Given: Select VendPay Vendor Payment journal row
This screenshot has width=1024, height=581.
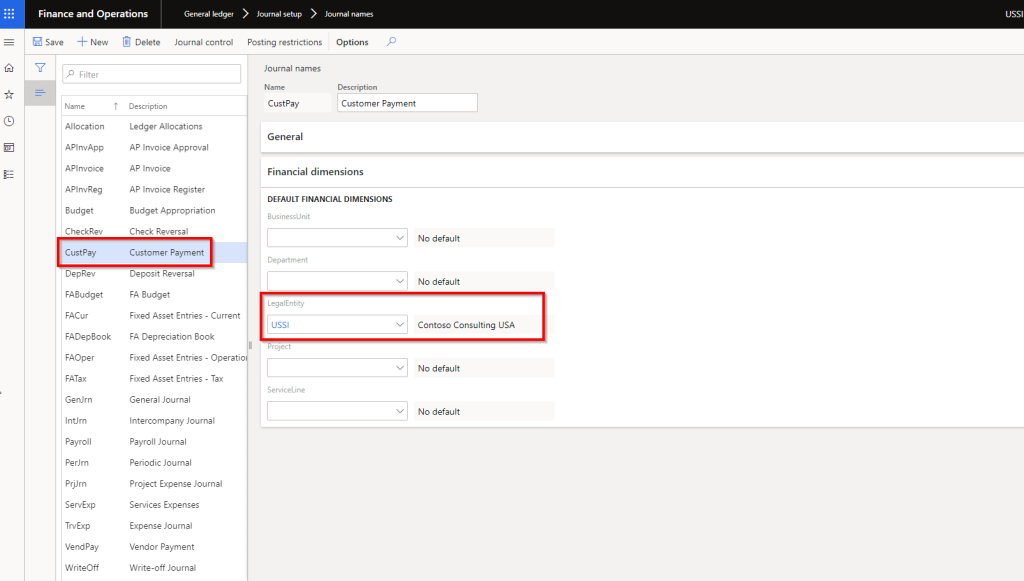Looking at the screenshot, I should coord(150,547).
